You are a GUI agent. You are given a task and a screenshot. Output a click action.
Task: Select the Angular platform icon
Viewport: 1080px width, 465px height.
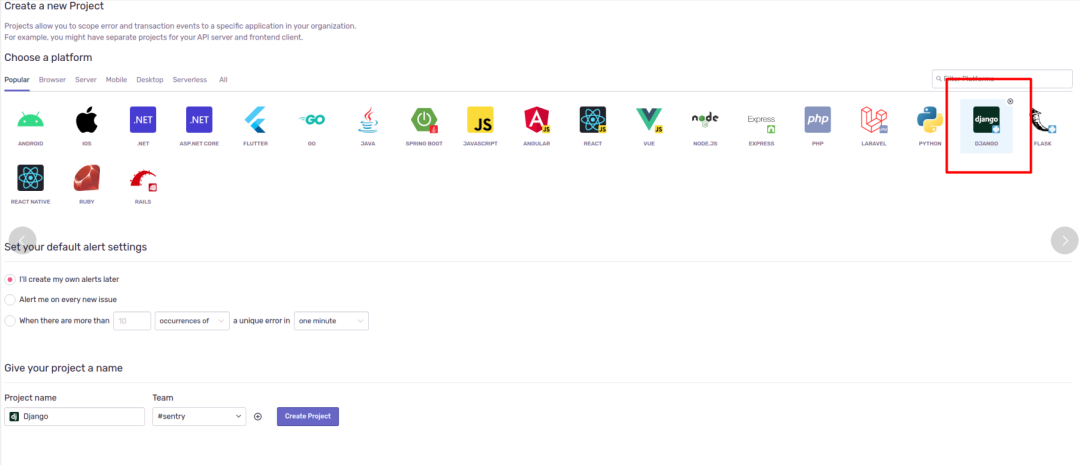[537, 120]
